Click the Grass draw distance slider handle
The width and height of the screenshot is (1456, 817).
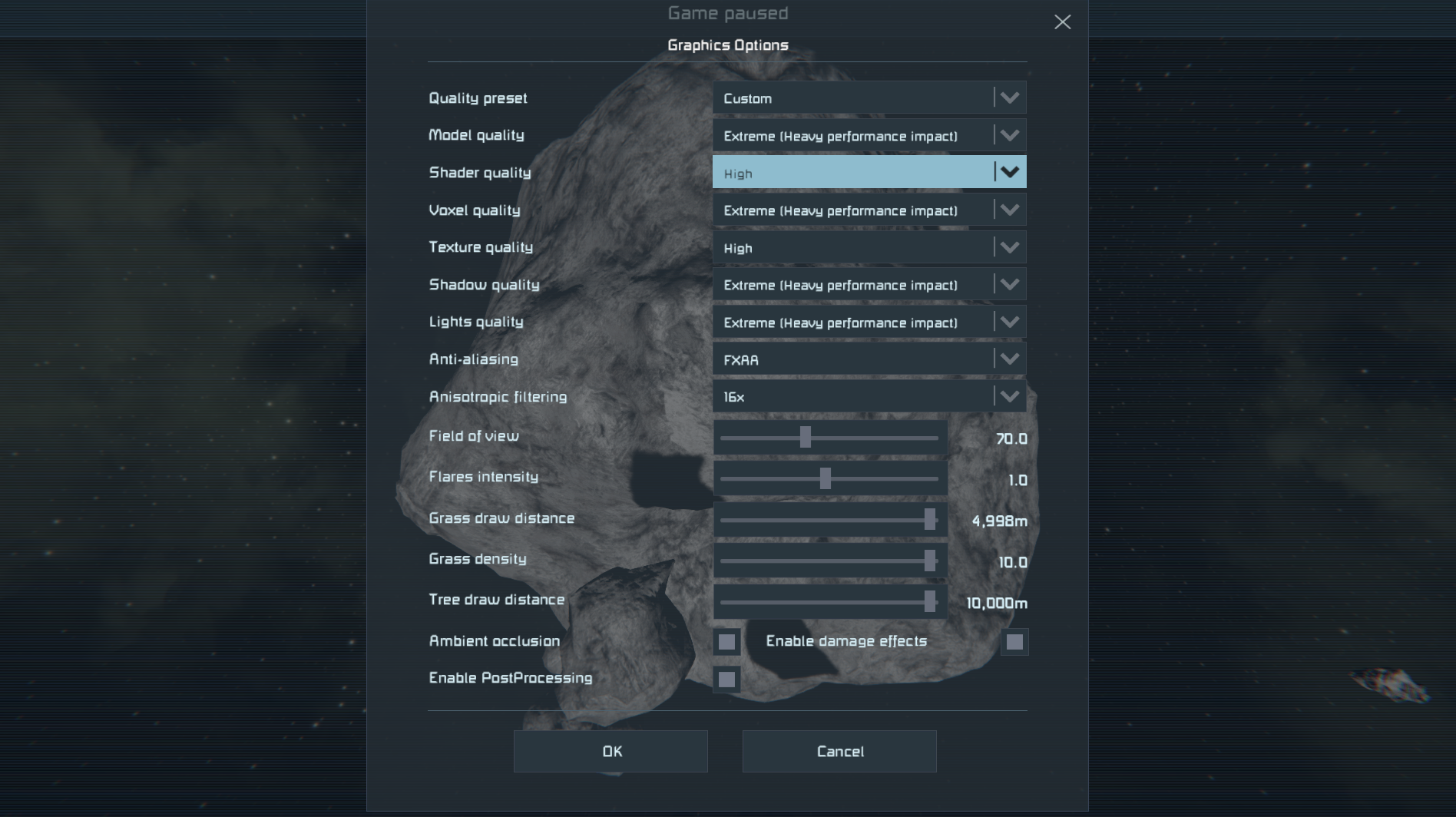point(930,520)
